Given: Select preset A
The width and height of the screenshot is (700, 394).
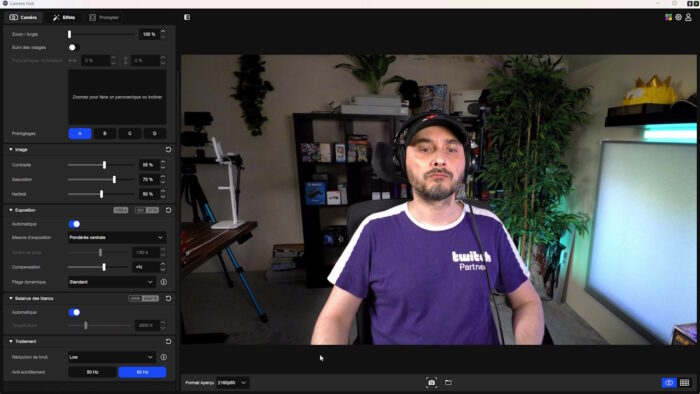Looking at the screenshot, I should [80, 133].
